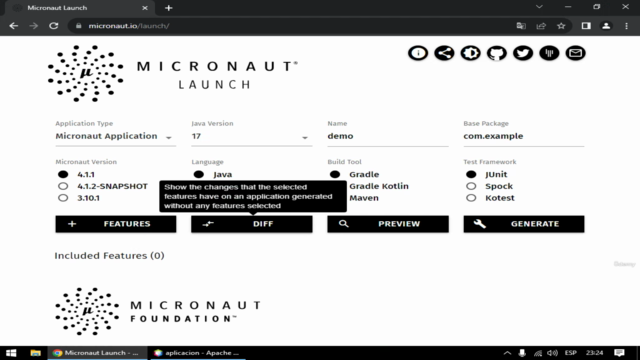Select Java language radio button
This screenshot has width=640, height=360.
199,174
